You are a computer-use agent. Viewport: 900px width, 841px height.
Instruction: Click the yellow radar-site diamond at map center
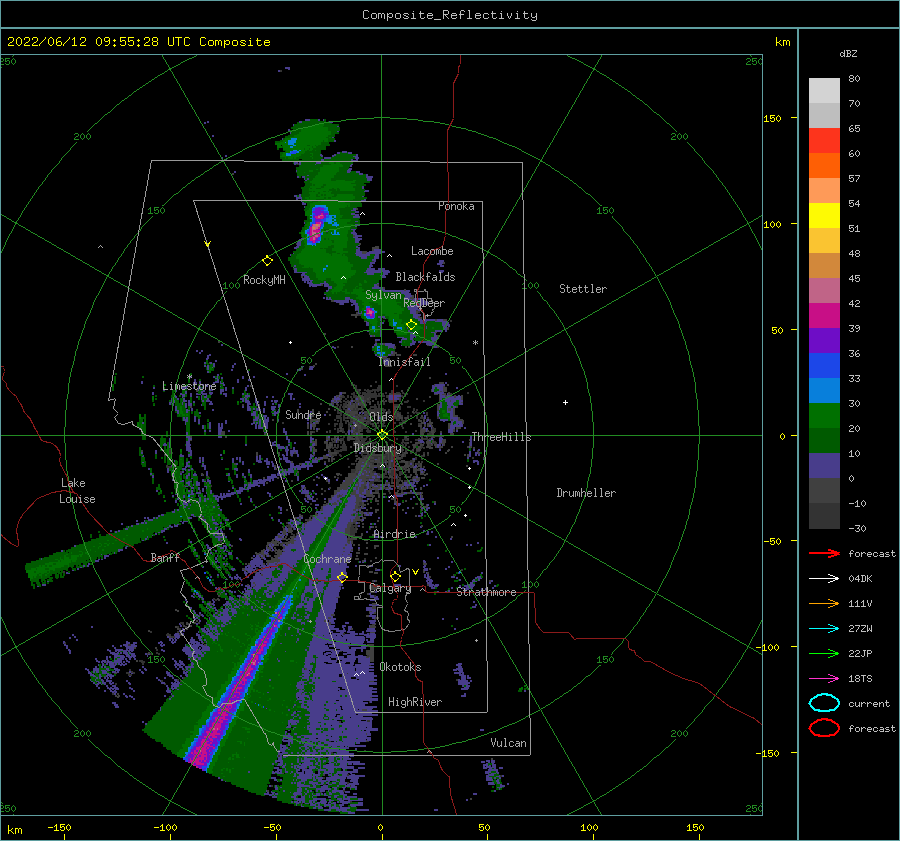coord(382,435)
